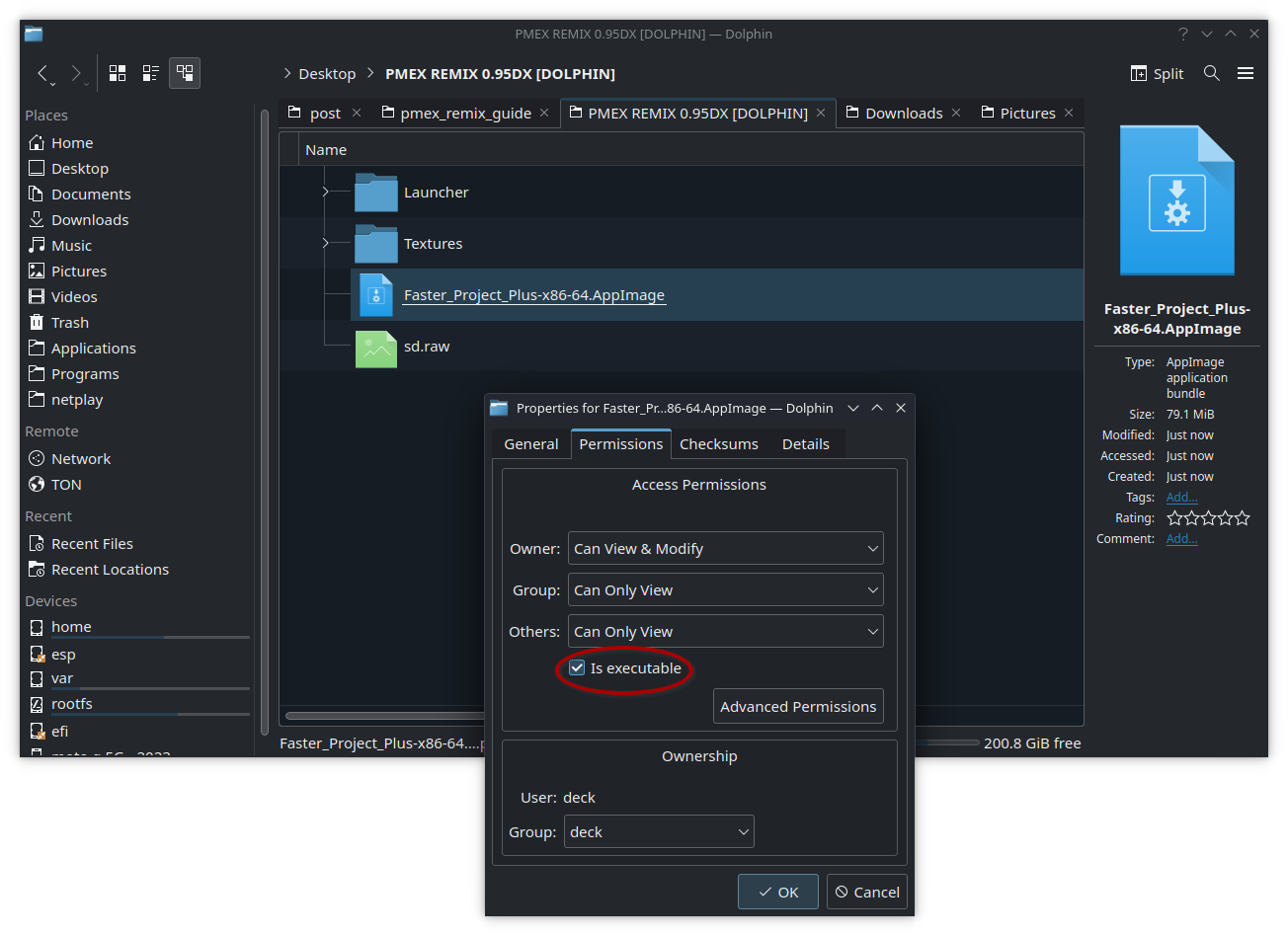Click the AppImage preview thumbnail
This screenshot has height=936, width=1288.
point(1176,200)
